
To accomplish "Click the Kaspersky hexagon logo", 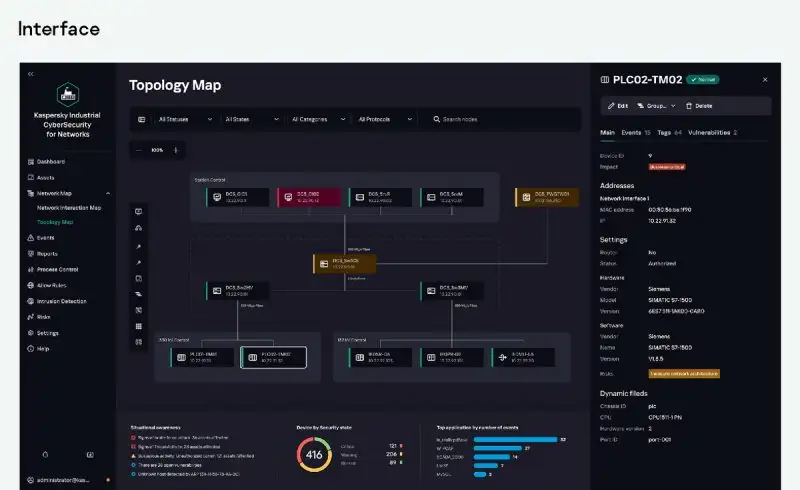I will 68,95.
